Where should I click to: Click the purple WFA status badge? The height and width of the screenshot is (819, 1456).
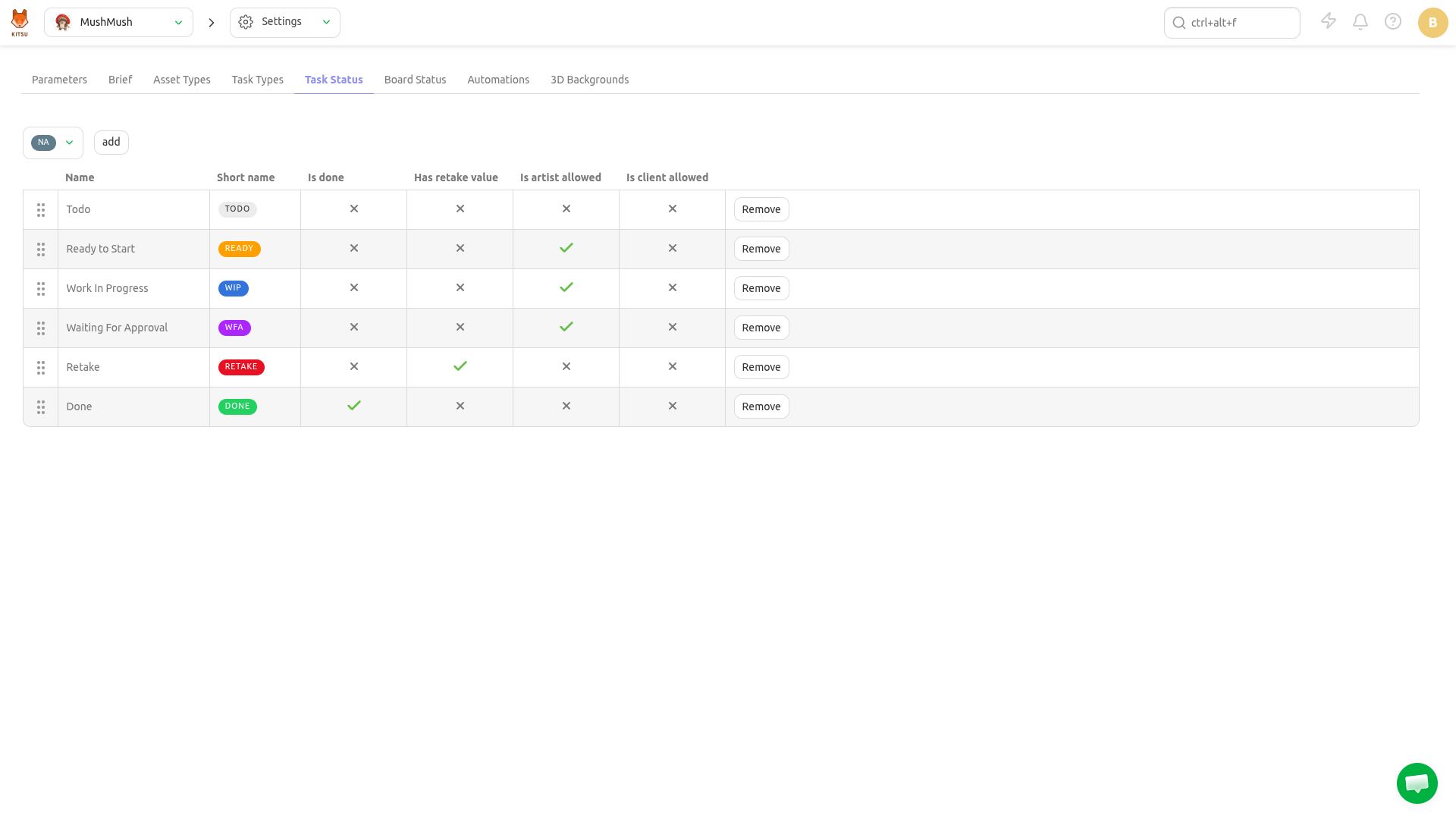pyautogui.click(x=234, y=328)
